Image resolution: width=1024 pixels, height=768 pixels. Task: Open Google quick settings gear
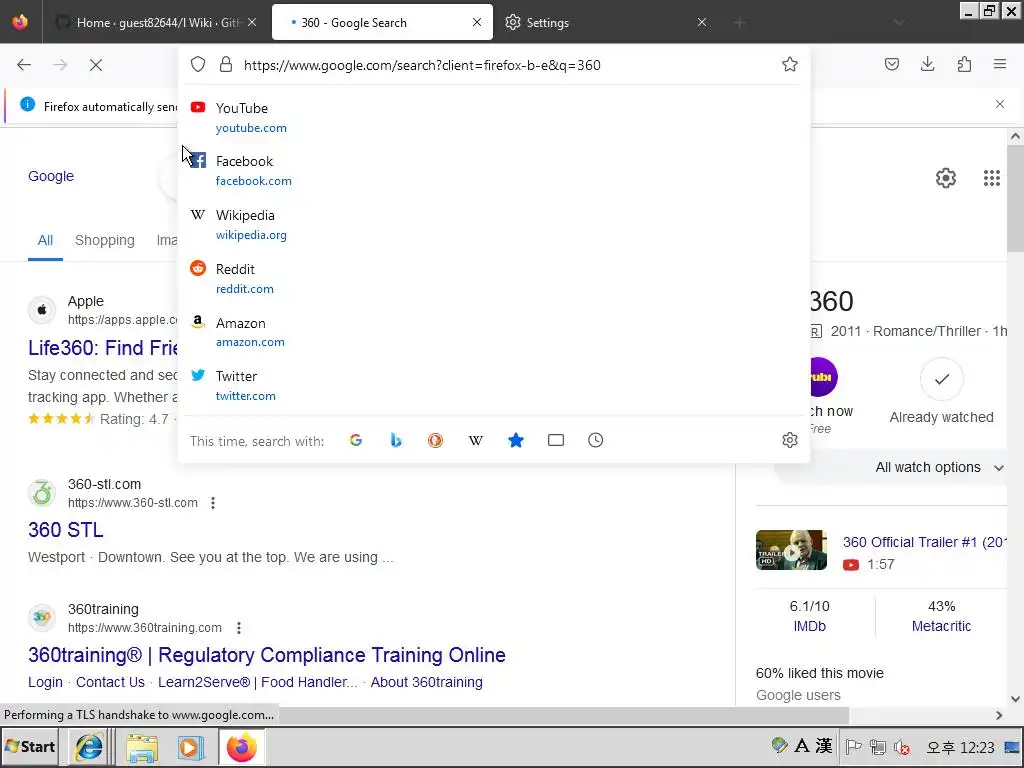coord(946,178)
